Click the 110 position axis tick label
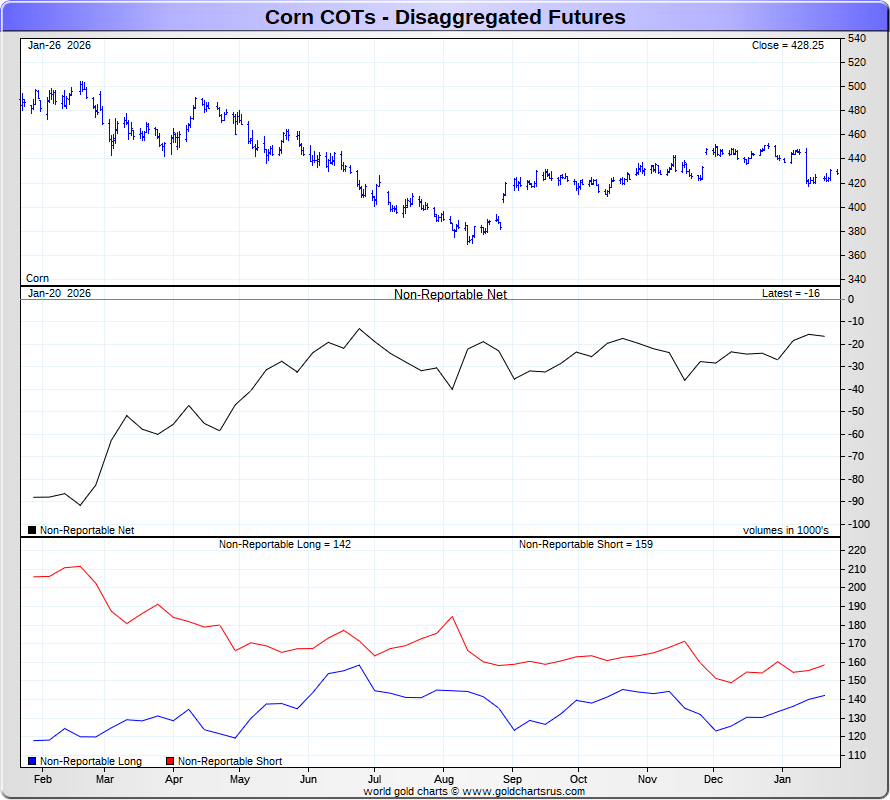The height and width of the screenshot is (800, 890). [857, 756]
